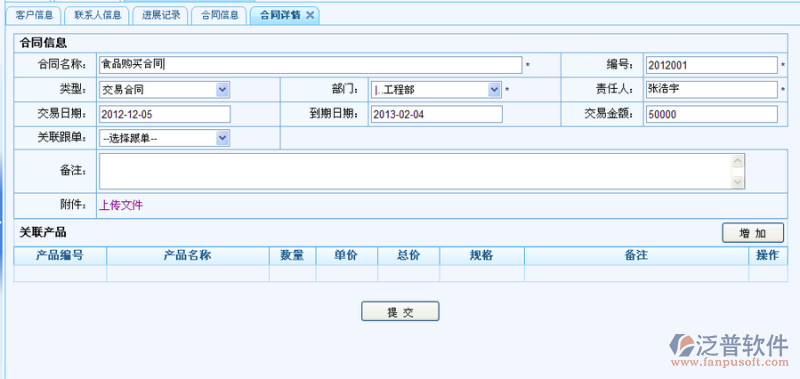The width and height of the screenshot is (800, 379).
Task: Select the 交易日期 field 2012-12-05
Action: [x=164, y=114]
